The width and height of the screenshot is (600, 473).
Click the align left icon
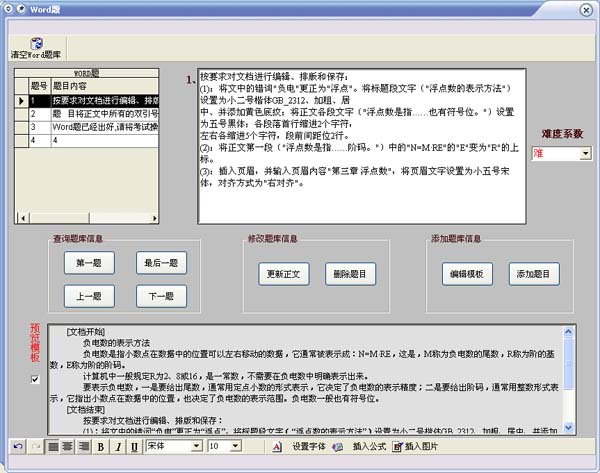(53, 446)
